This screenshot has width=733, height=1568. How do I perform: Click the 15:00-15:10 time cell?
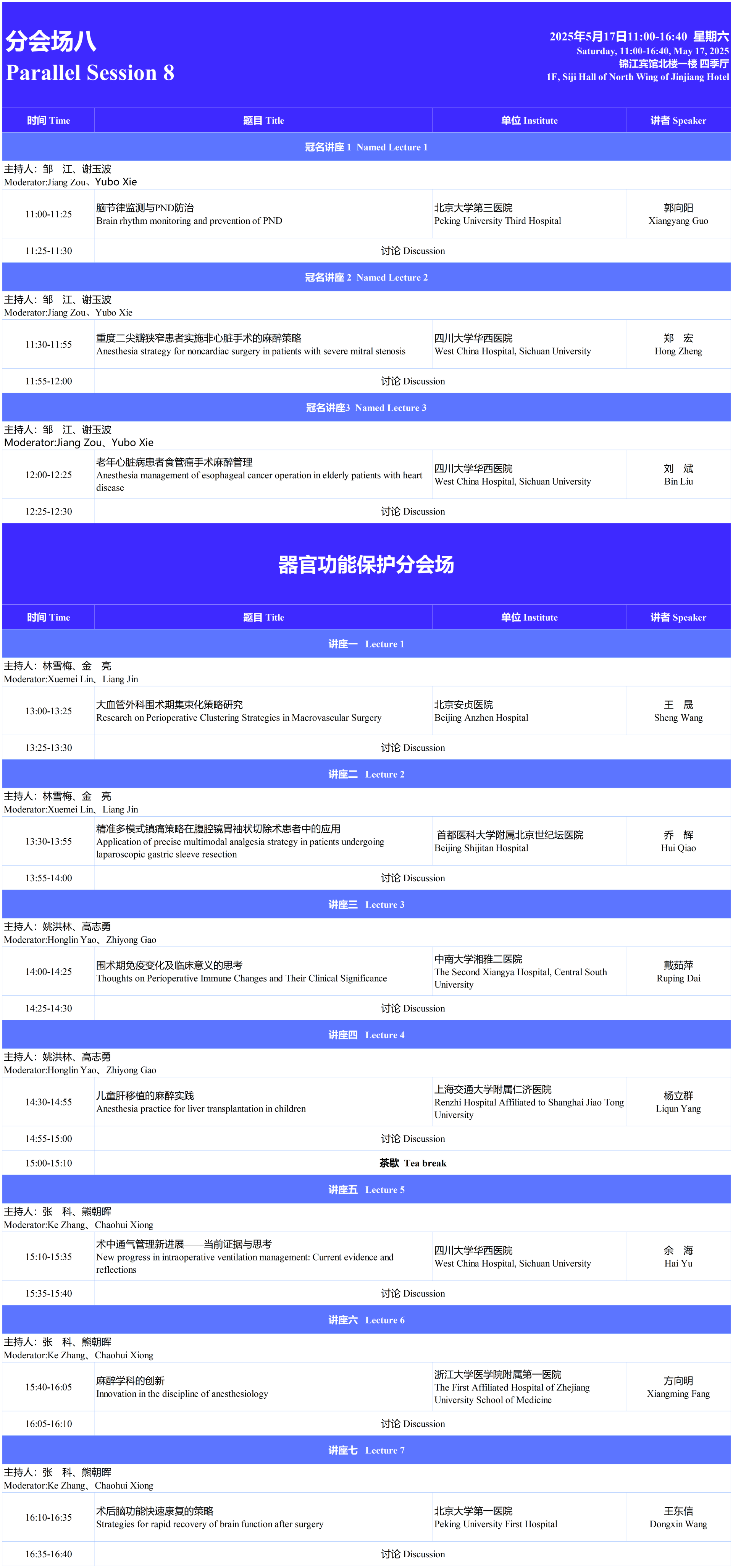(x=48, y=1163)
